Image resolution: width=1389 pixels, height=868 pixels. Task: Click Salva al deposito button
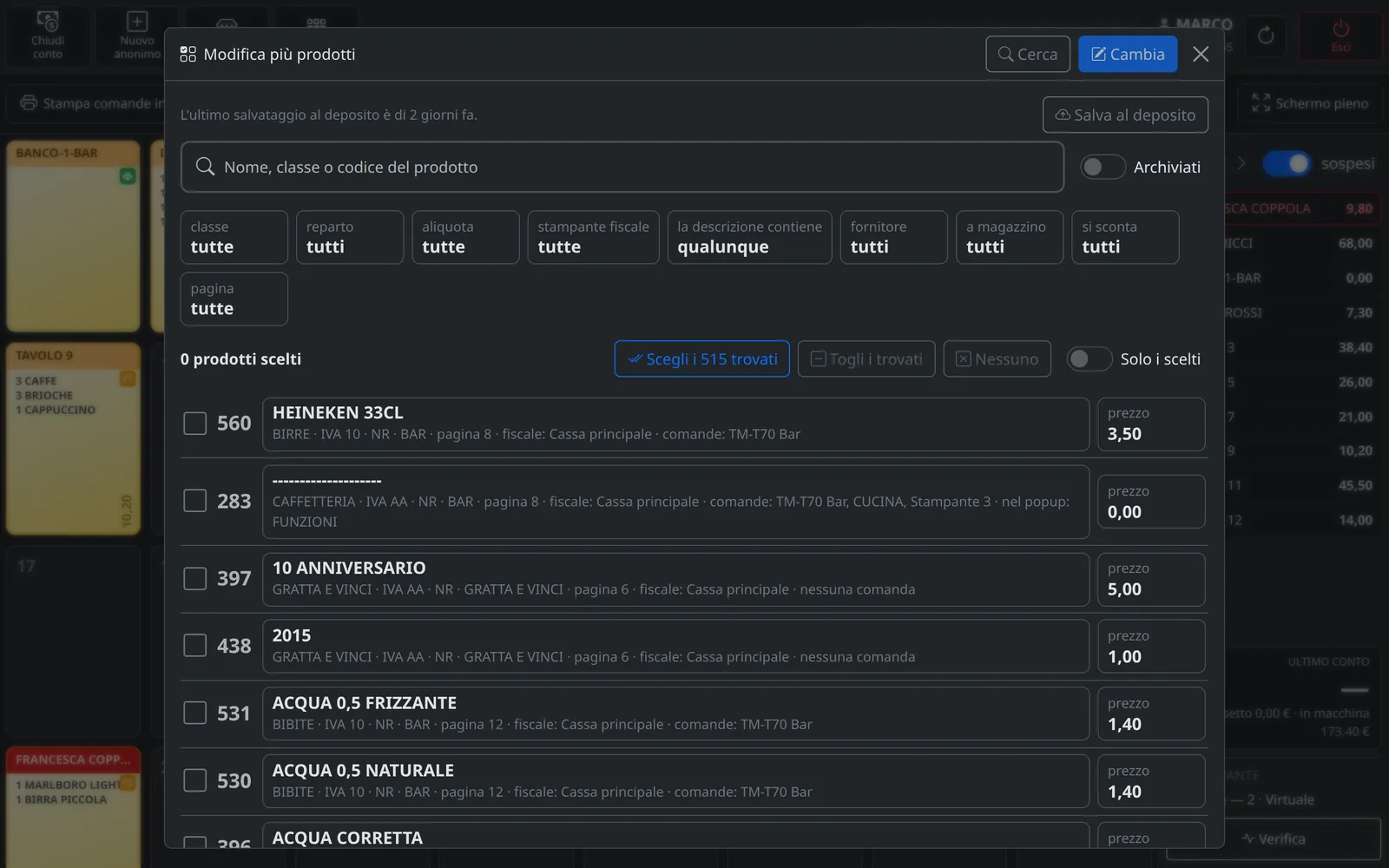[x=1125, y=115]
